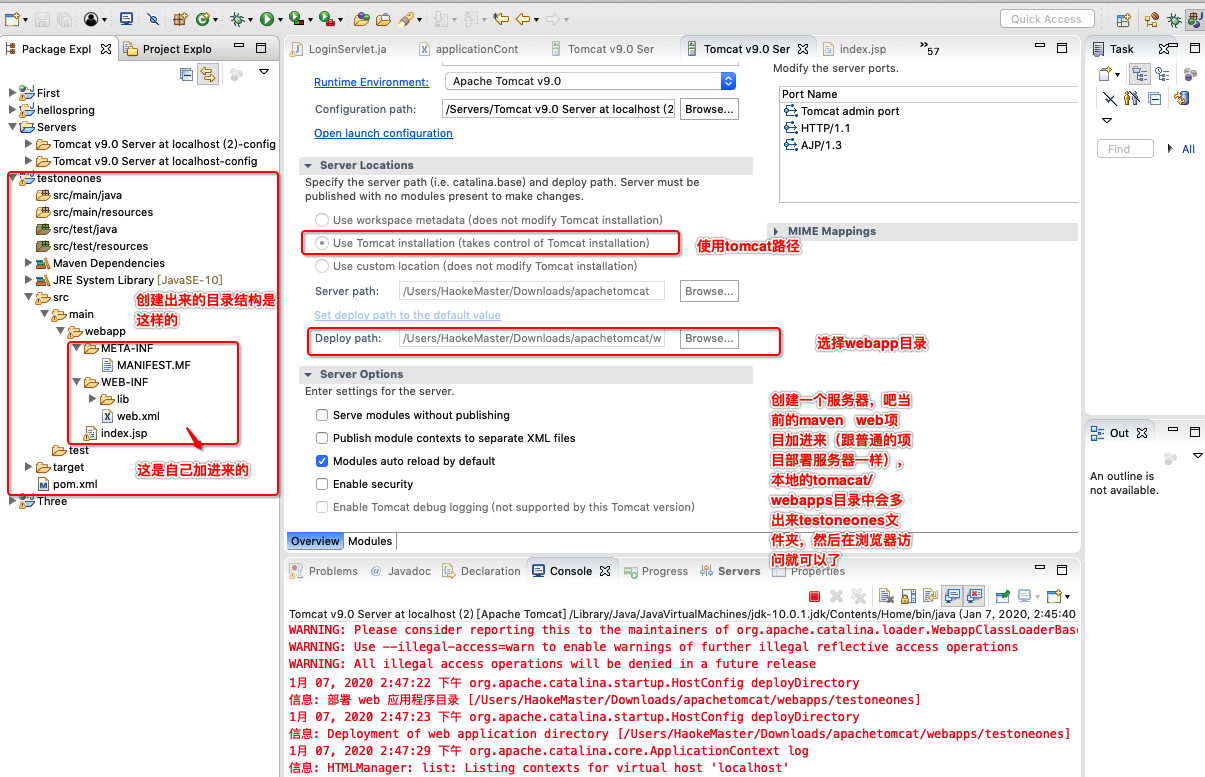The image size is (1205, 777).
Task: Switch to the Modules tab of server editor
Action: [x=370, y=541]
